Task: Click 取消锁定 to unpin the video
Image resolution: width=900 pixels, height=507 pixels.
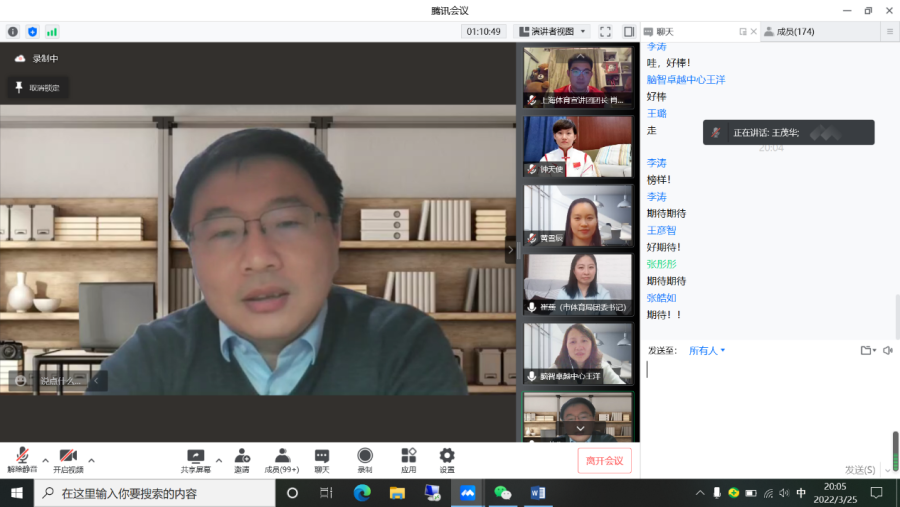Action: pos(37,88)
